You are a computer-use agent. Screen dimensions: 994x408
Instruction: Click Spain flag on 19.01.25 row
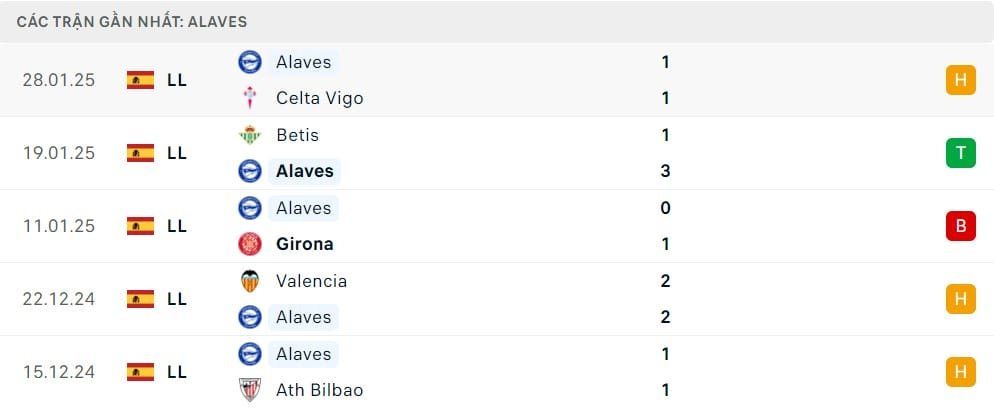point(140,153)
